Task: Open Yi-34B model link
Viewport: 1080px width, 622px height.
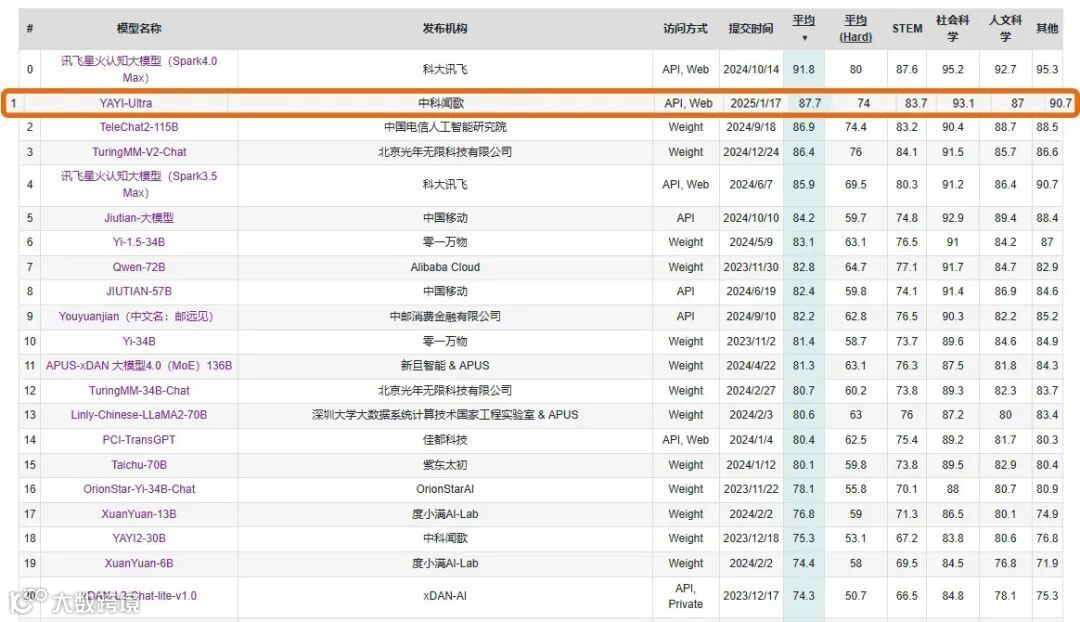Action: pyautogui.click(x=139, y=341)
